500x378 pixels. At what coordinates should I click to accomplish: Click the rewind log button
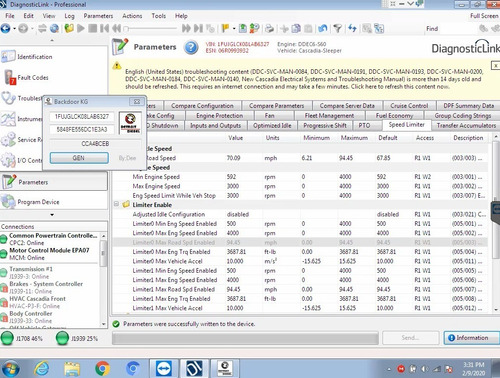pyautogui.click(x=116, y=29)
